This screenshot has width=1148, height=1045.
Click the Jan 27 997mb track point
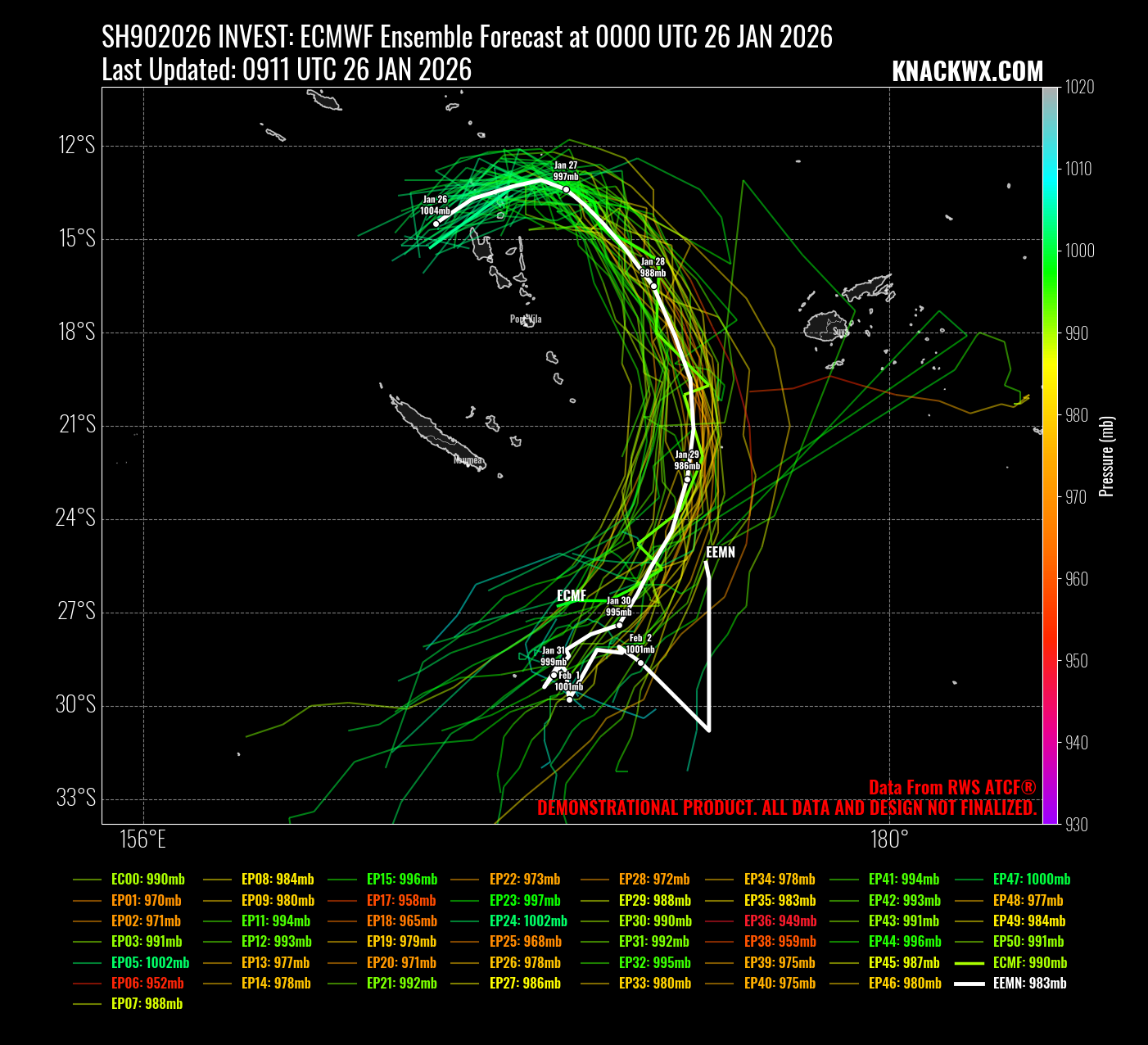(x=566, y=189)
